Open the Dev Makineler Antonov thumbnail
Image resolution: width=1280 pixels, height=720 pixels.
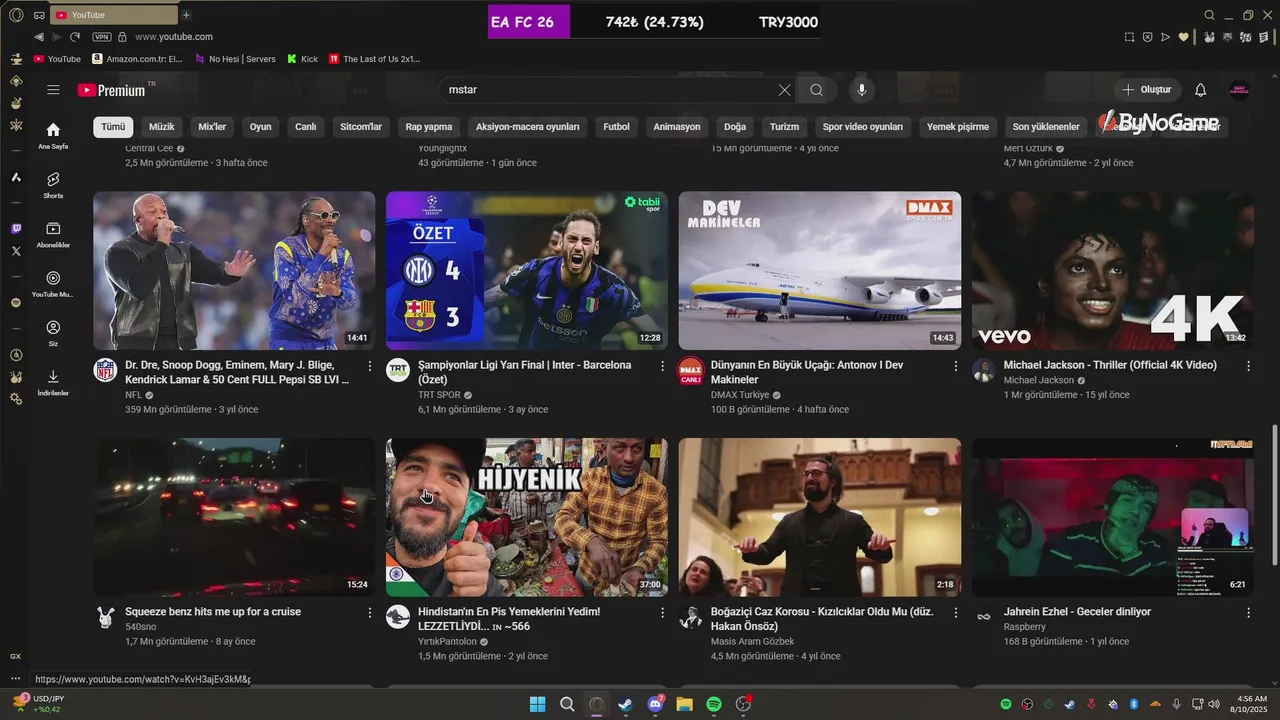pyautogui.click(x=820, y=270)
